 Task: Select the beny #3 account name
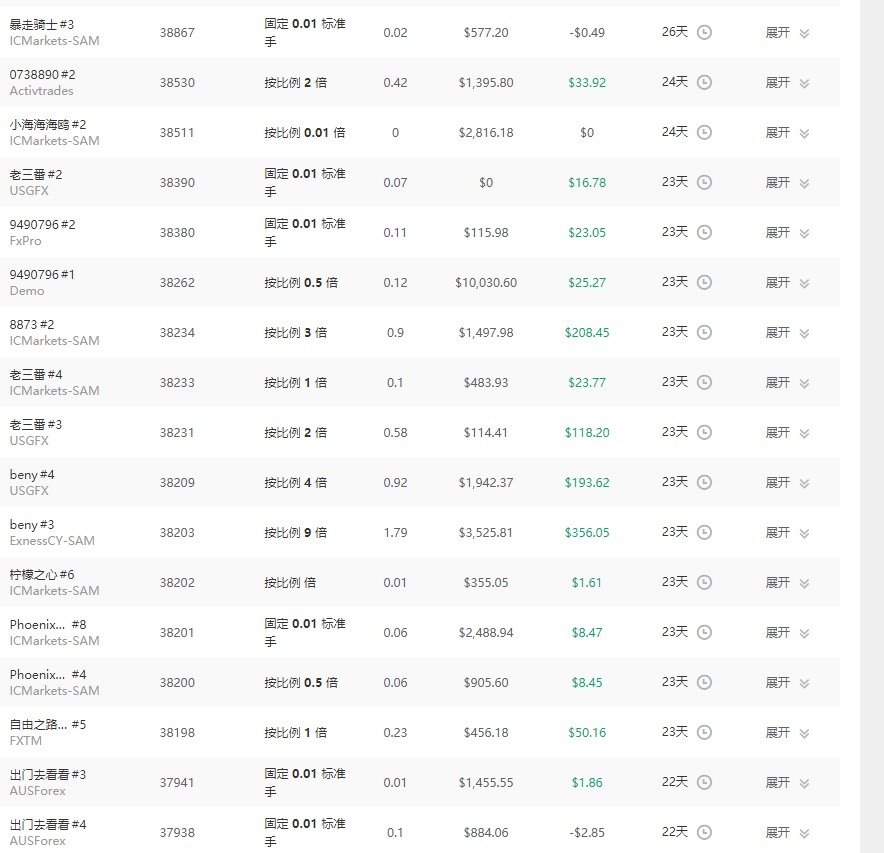coord(32,525)
